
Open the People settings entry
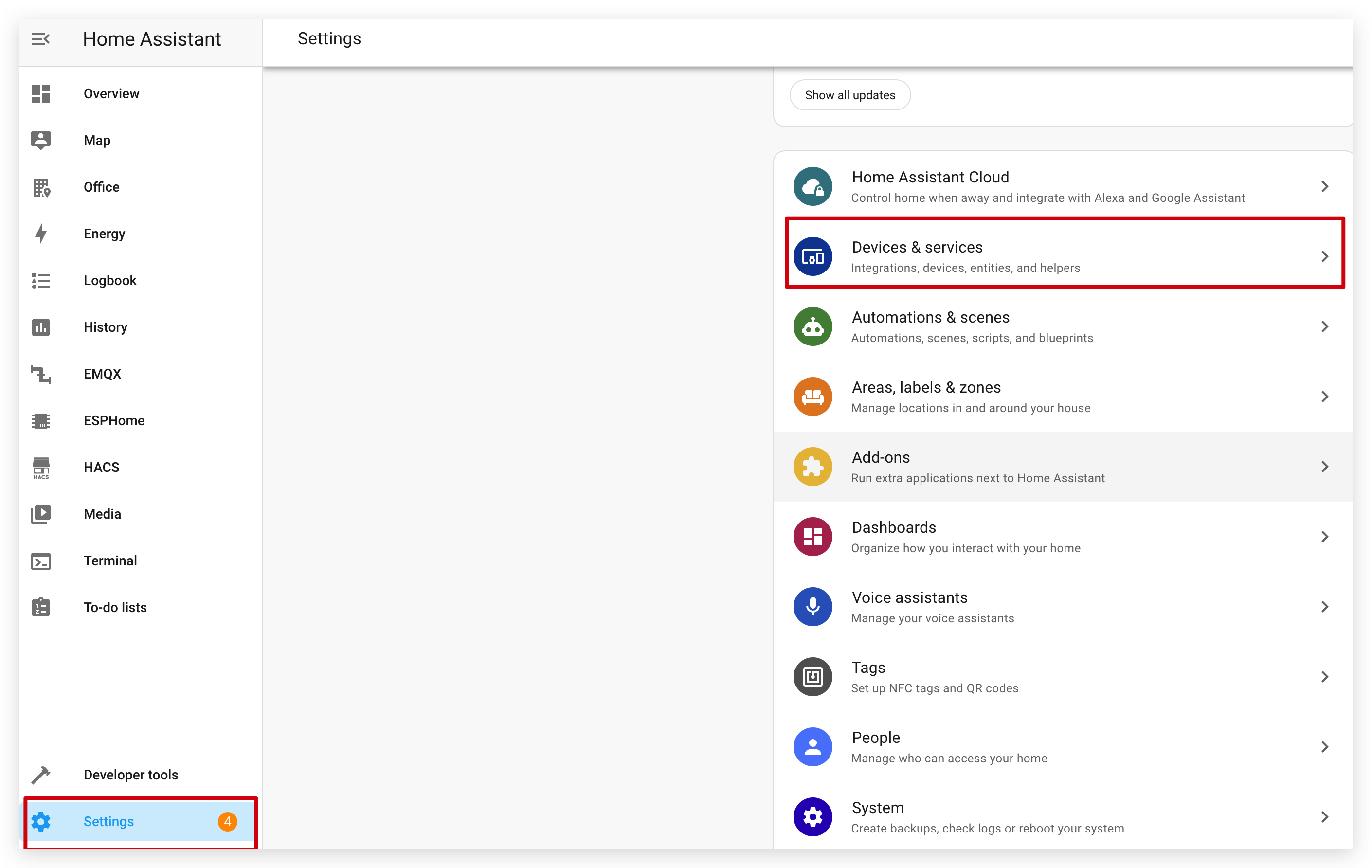click(1063, 746)
